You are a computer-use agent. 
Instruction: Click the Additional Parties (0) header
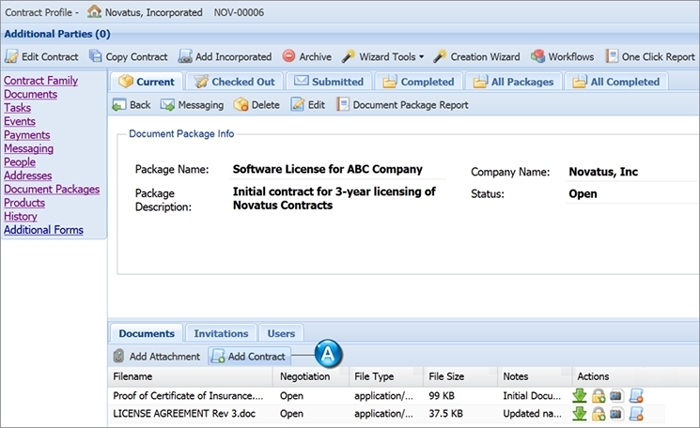57,34
